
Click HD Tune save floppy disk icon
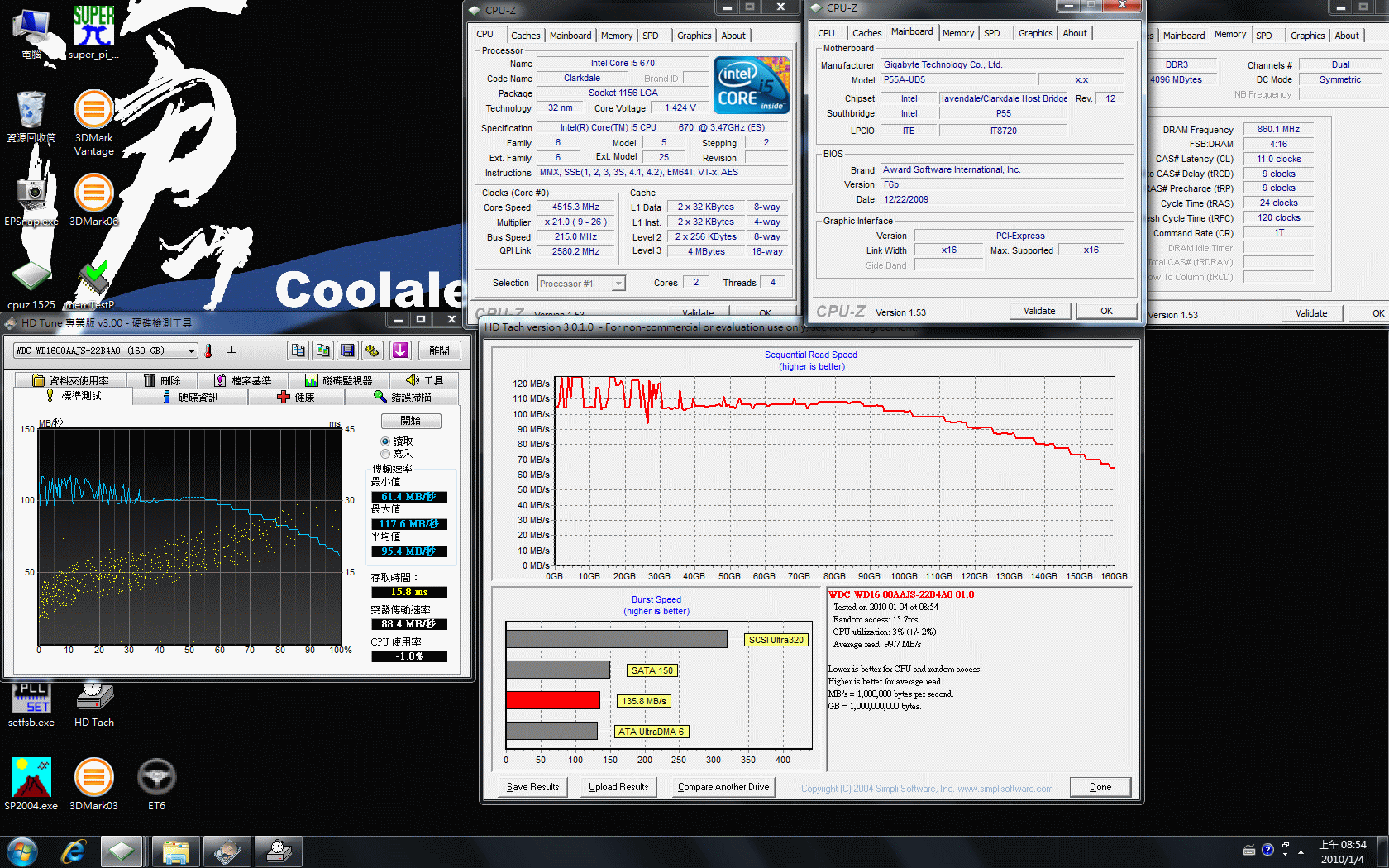pyautogui.click(x=348, y=351)
